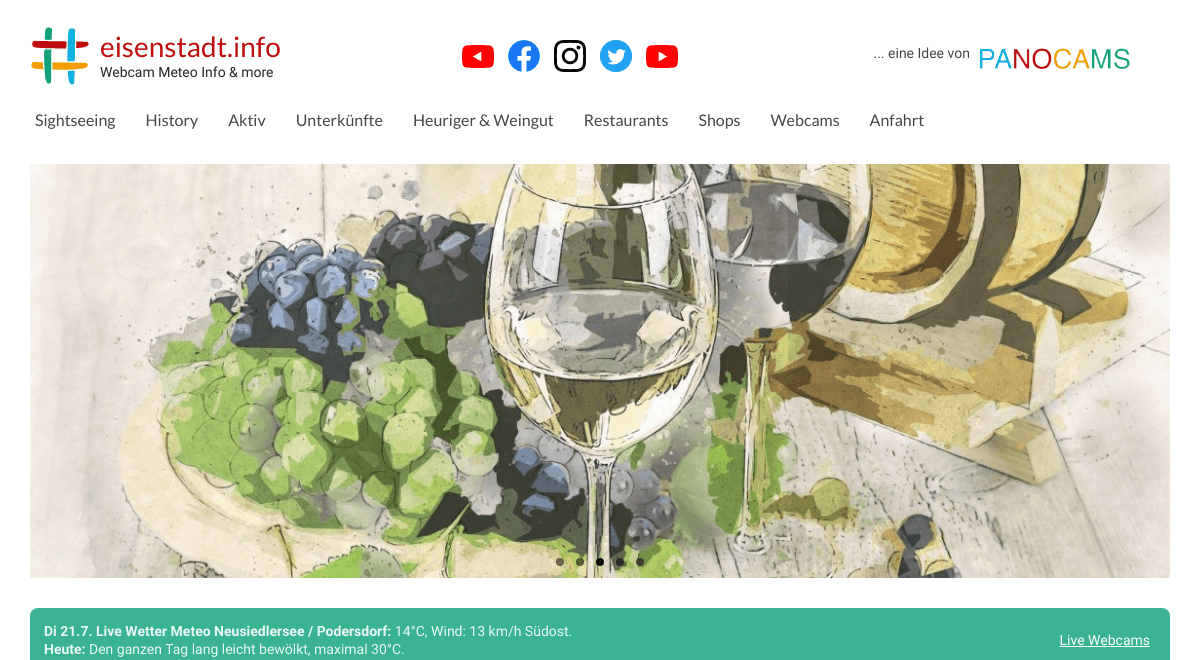Visit the Twitter bird icon
1200x660 pixels.
coord(616,56)
